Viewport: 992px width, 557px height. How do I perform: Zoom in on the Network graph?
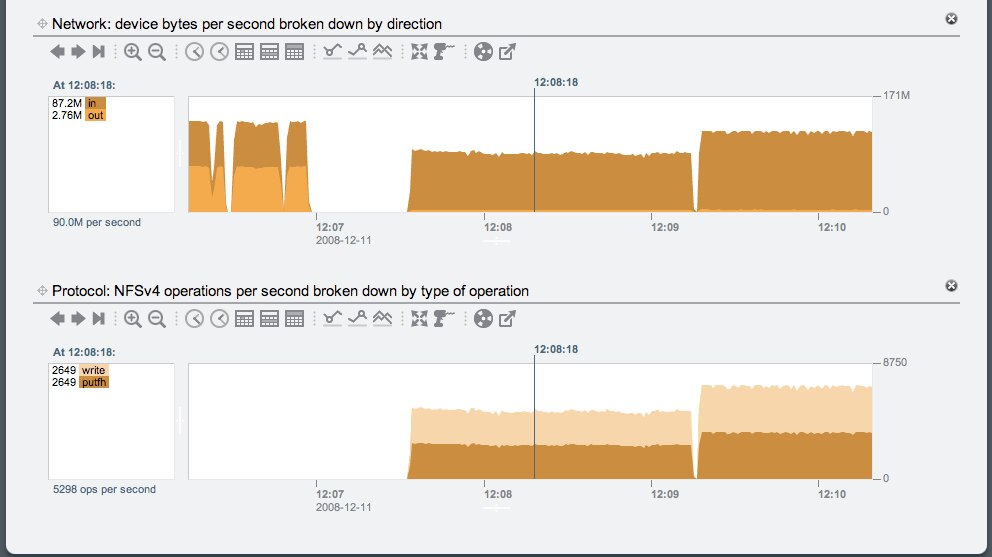tap(132, 52)
